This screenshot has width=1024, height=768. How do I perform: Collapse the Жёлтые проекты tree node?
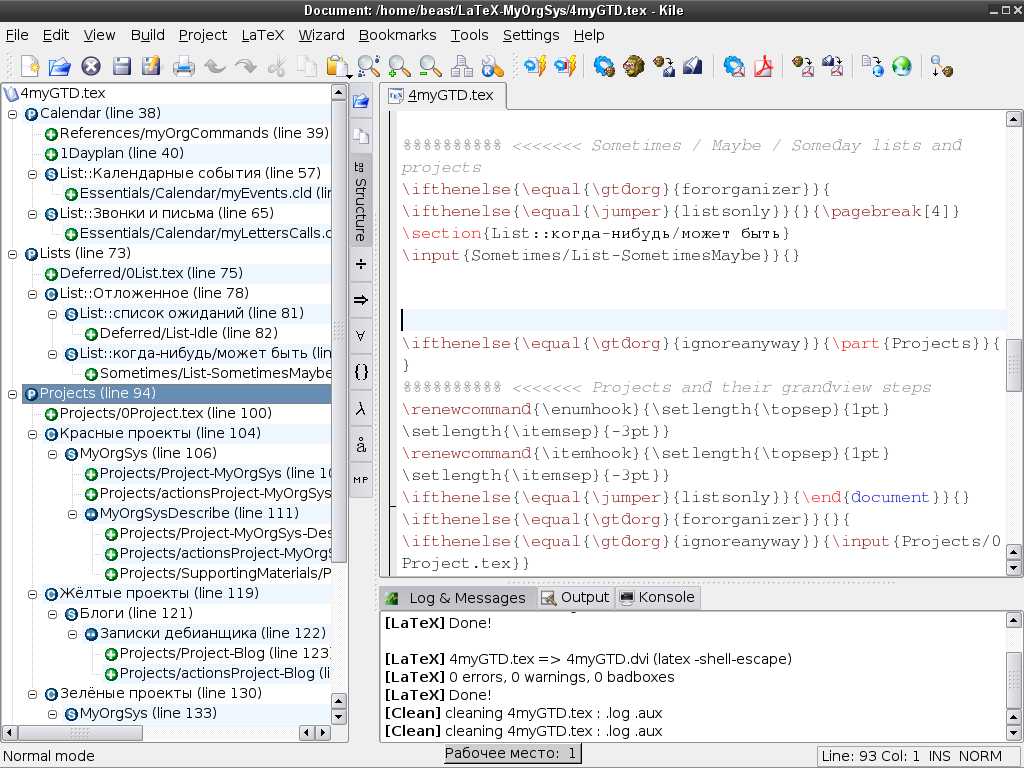[32, 593]
